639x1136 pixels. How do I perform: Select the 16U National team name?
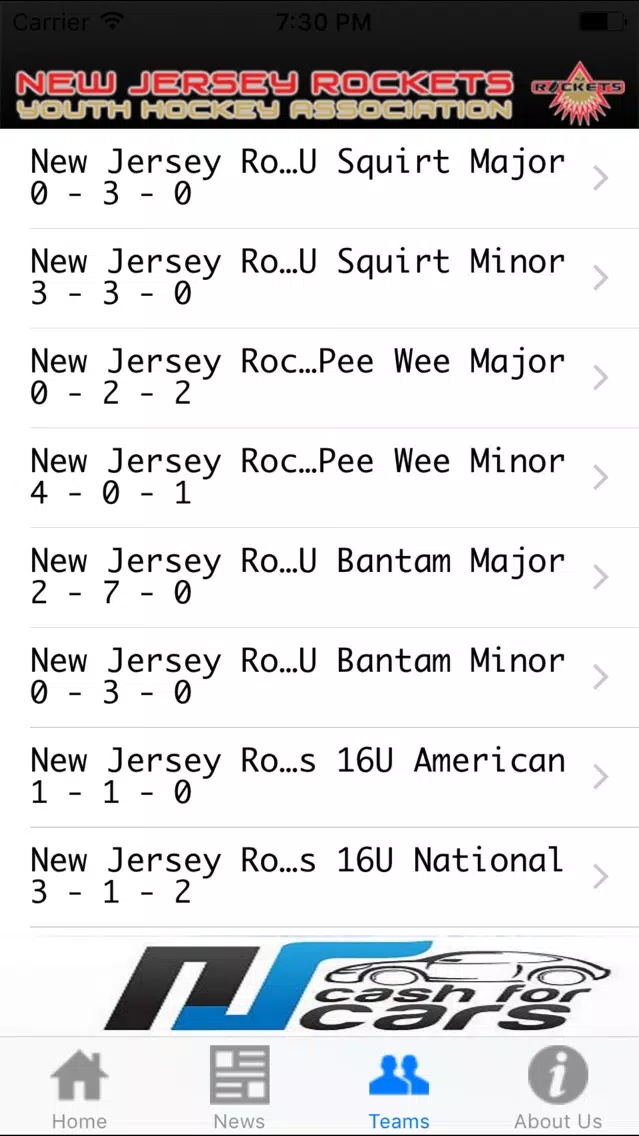coord(298,861)
